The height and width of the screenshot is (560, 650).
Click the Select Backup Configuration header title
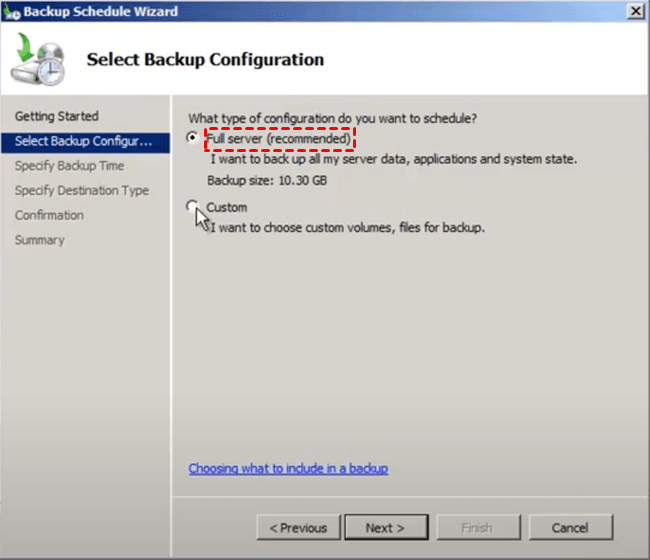(x=205, y=60)
